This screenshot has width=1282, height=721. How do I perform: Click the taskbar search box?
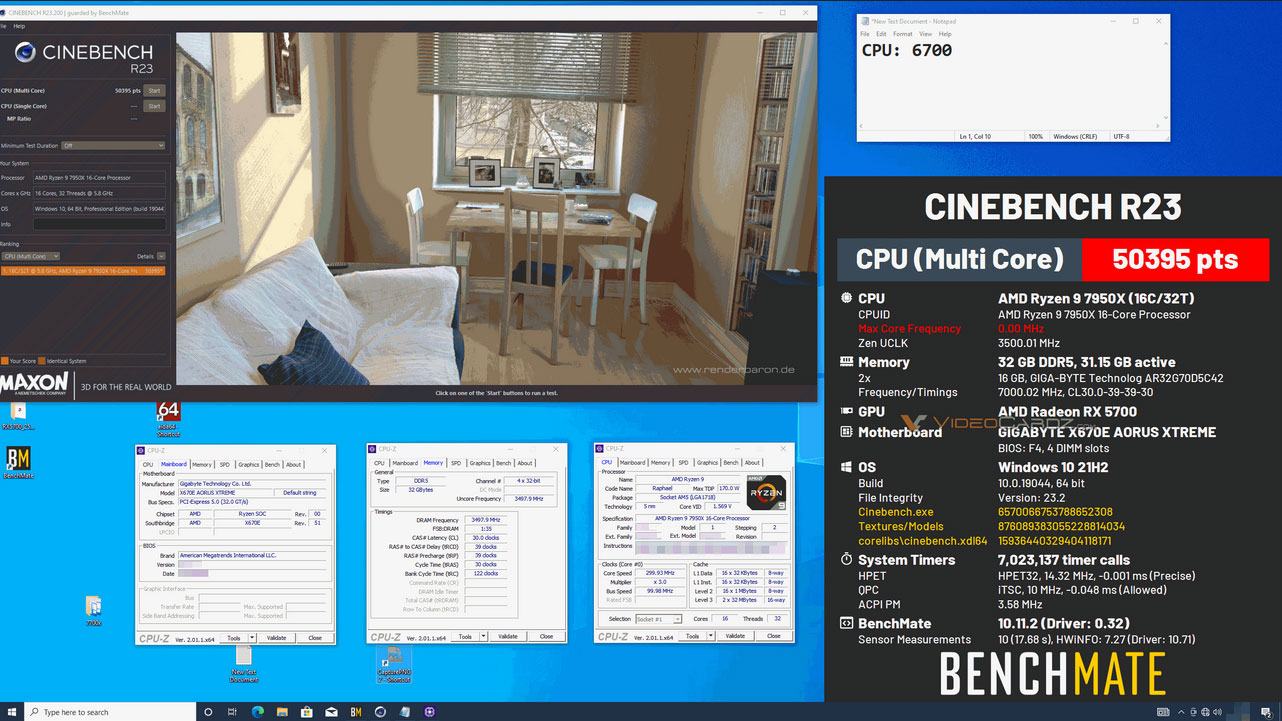tap(112, 712)
